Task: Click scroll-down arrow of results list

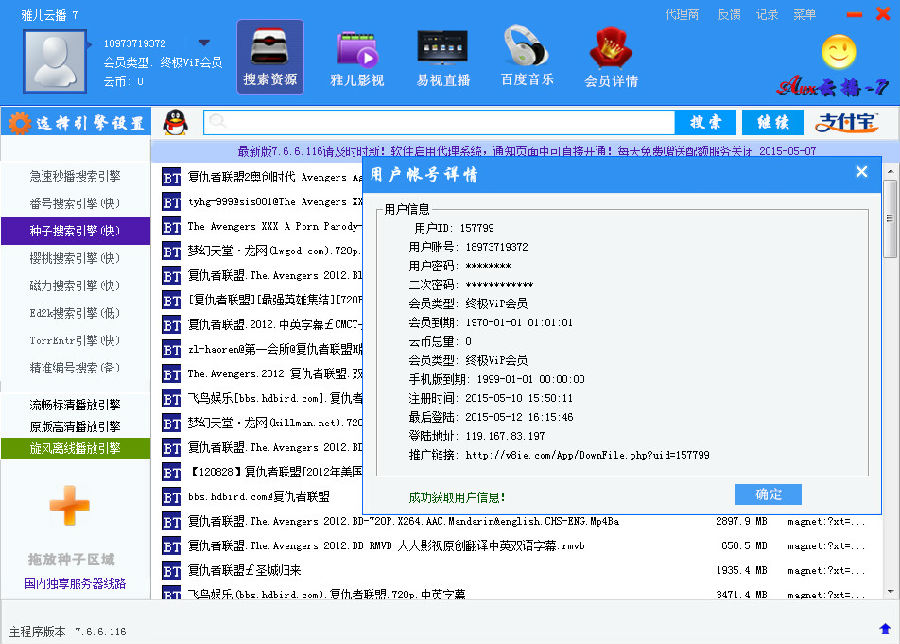Action: pos(890,592)
